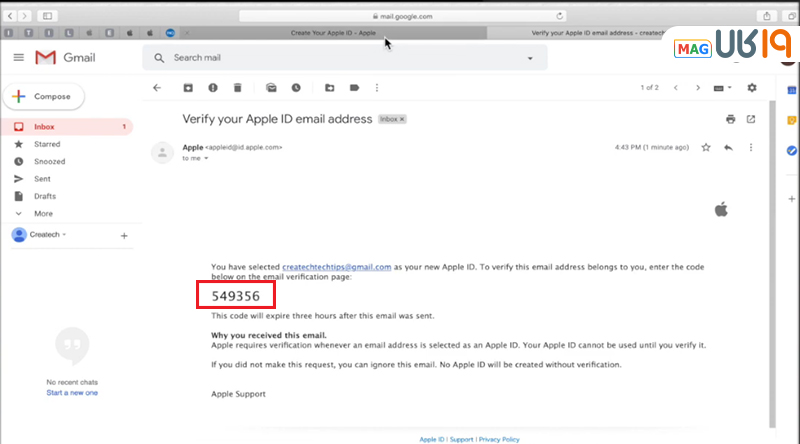Expand the More section in the sidebar
Image resolution: width=800 pixels, height=444 pixels.
pyautogui.click(x=43, y=213)
